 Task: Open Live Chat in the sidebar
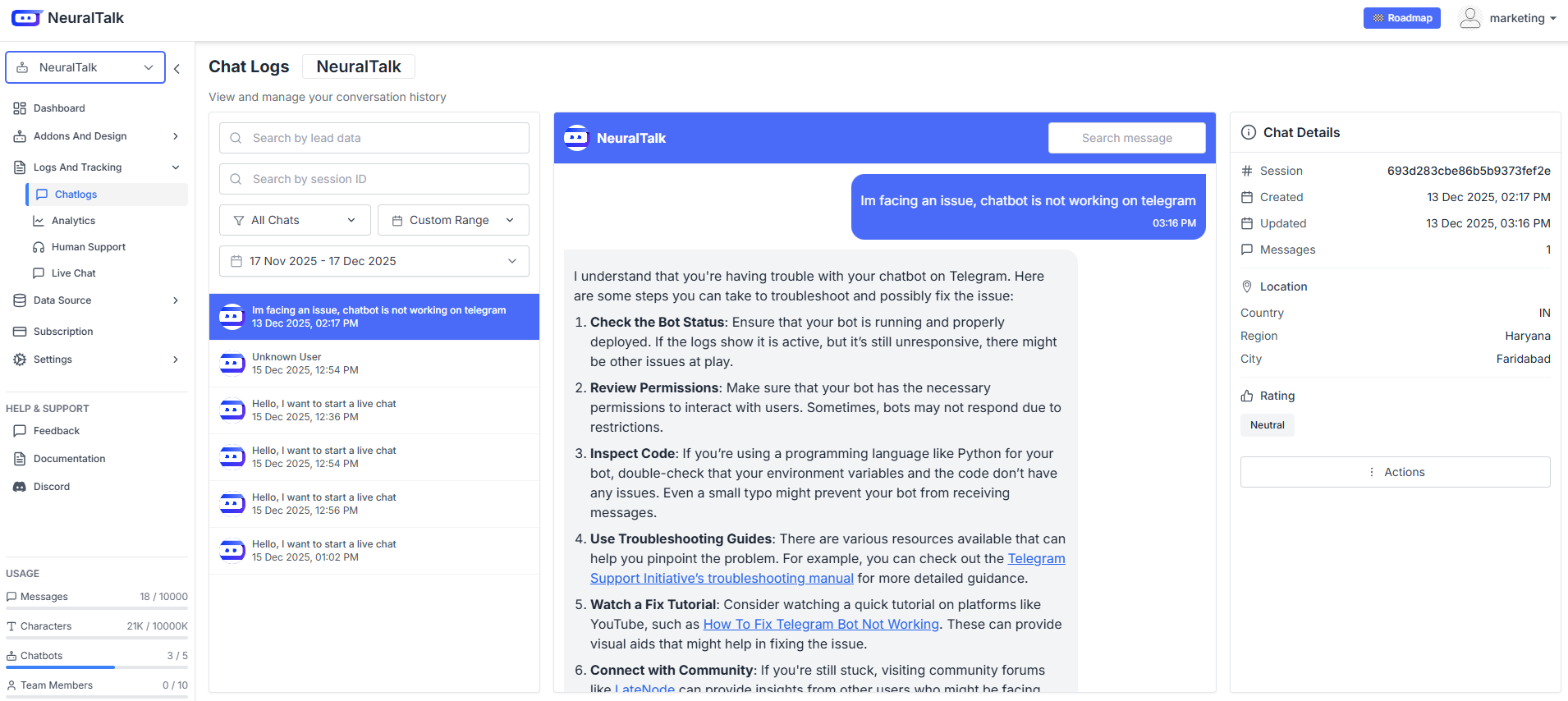tap(73, 273)
